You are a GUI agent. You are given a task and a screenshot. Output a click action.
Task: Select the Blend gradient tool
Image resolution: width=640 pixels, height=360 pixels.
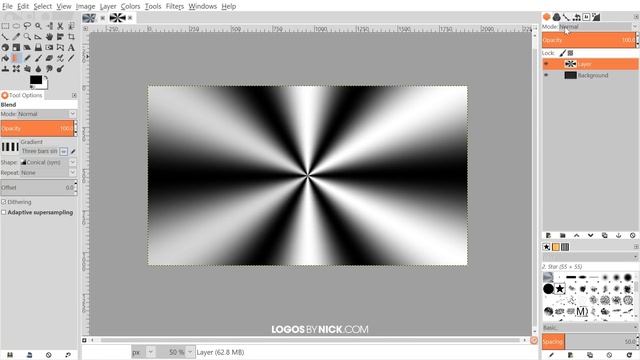tap(15, 58)
